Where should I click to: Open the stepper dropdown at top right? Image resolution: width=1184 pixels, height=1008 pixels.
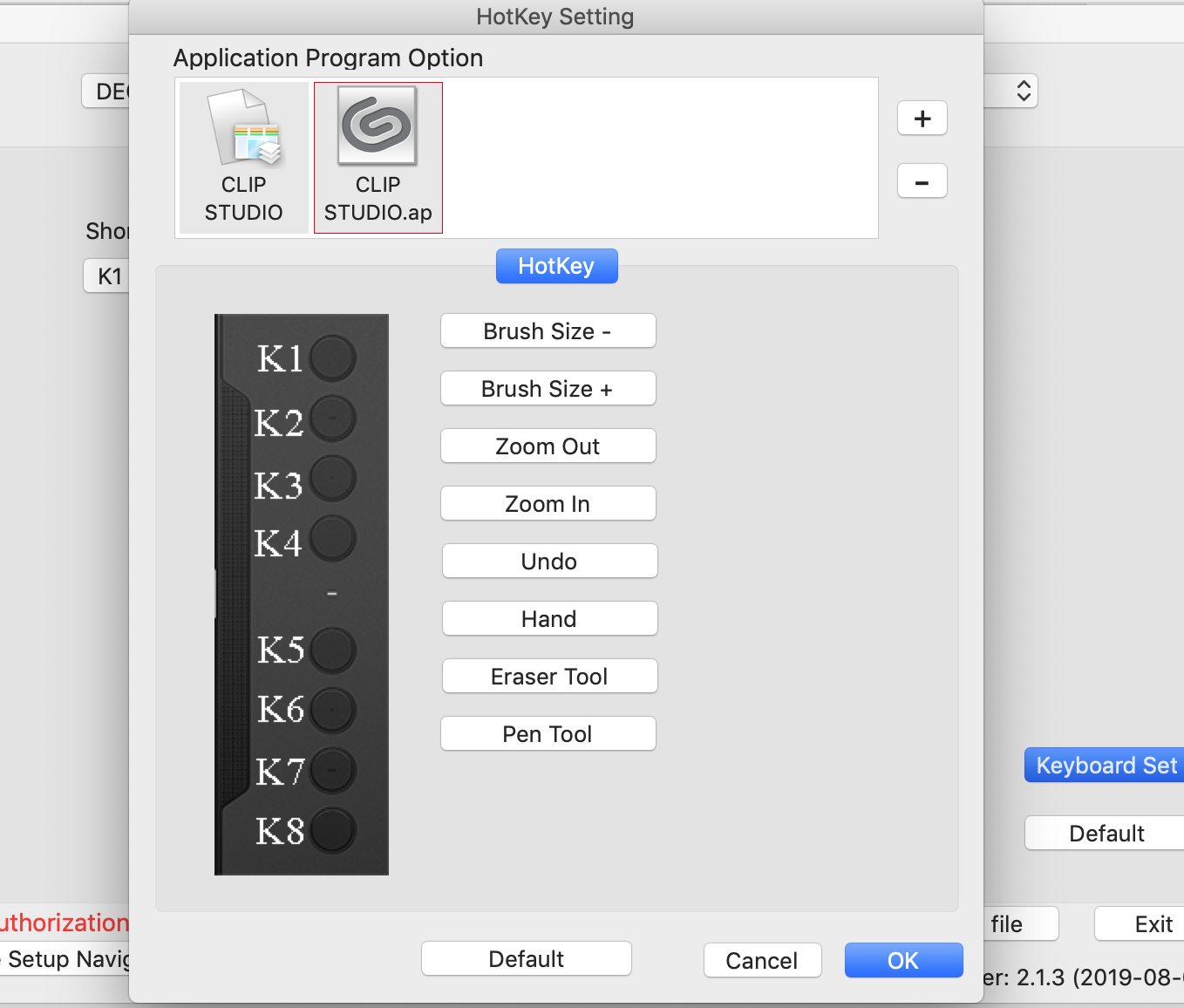point(1024,91)
